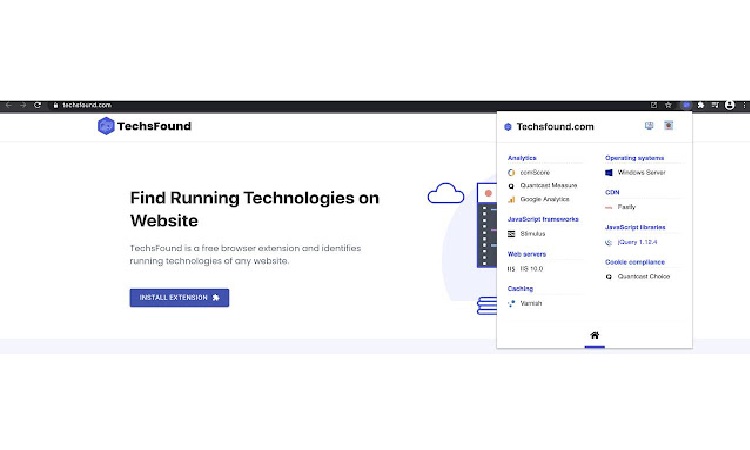The width and height of the screenshot is (750, 450).
Task: Click the TechsFound extension icon in the toolbar
Action: [x=686, y=105]
